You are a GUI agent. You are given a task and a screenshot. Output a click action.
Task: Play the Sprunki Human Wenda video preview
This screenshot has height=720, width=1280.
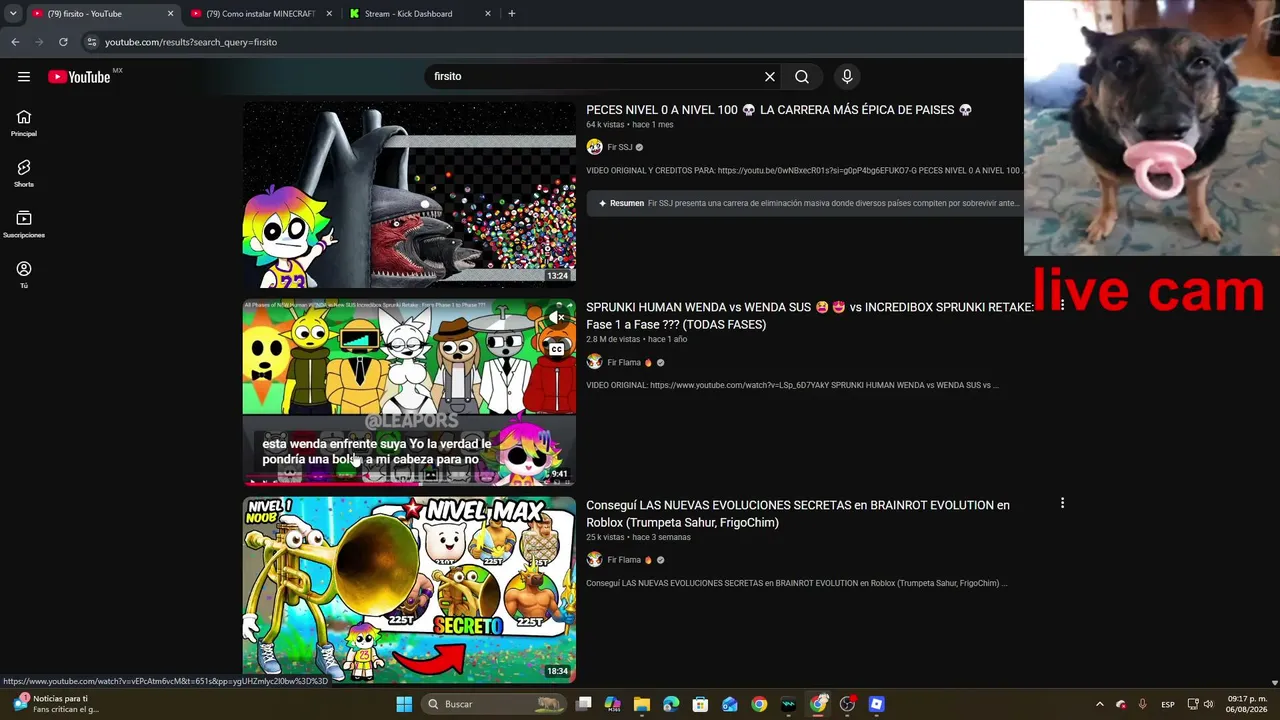[x=409, y=392]
